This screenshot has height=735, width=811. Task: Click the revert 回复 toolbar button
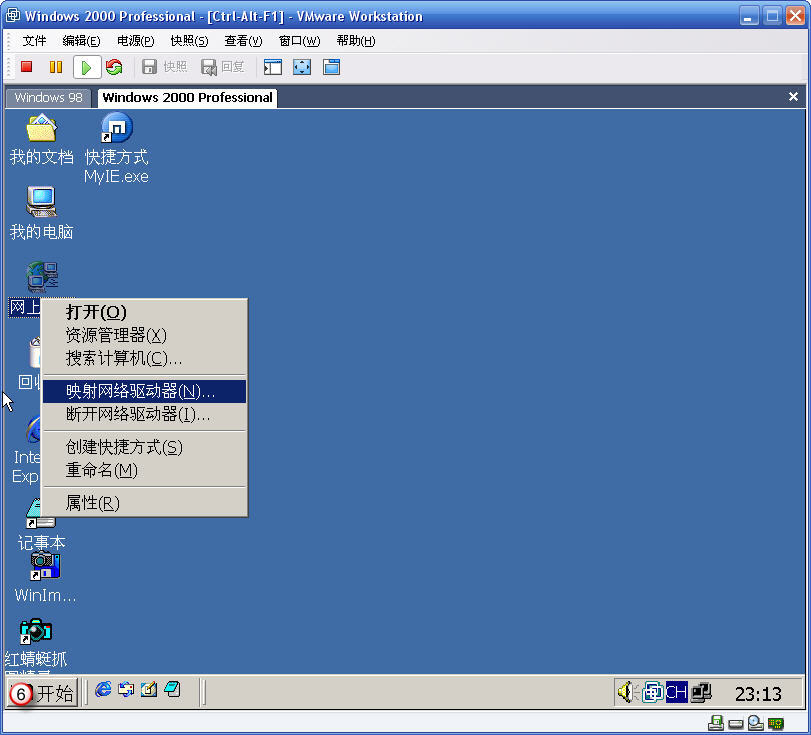pos(222,67)
